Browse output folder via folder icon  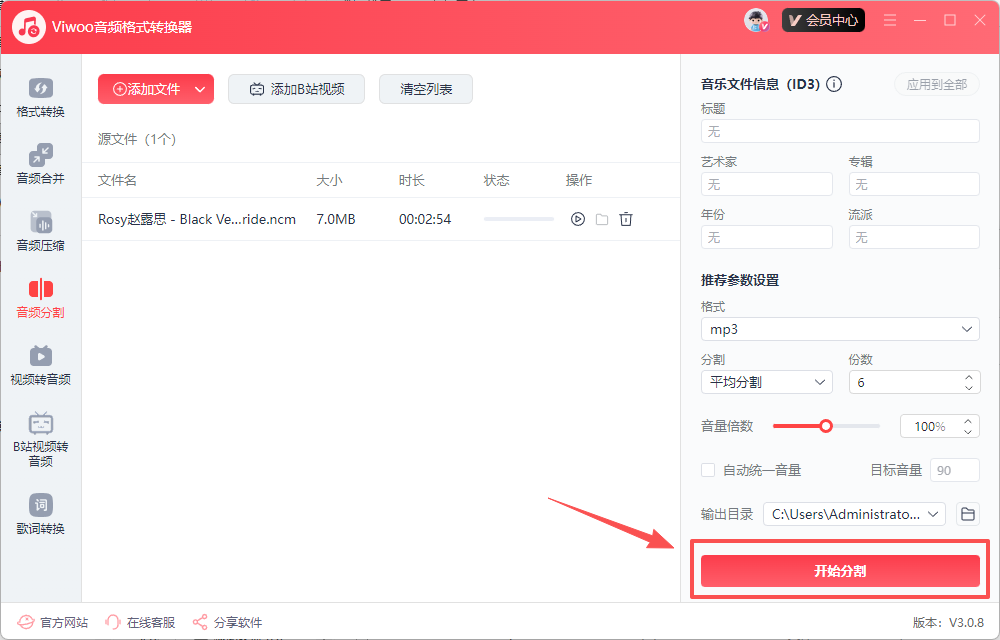click(x=967, y=513)
